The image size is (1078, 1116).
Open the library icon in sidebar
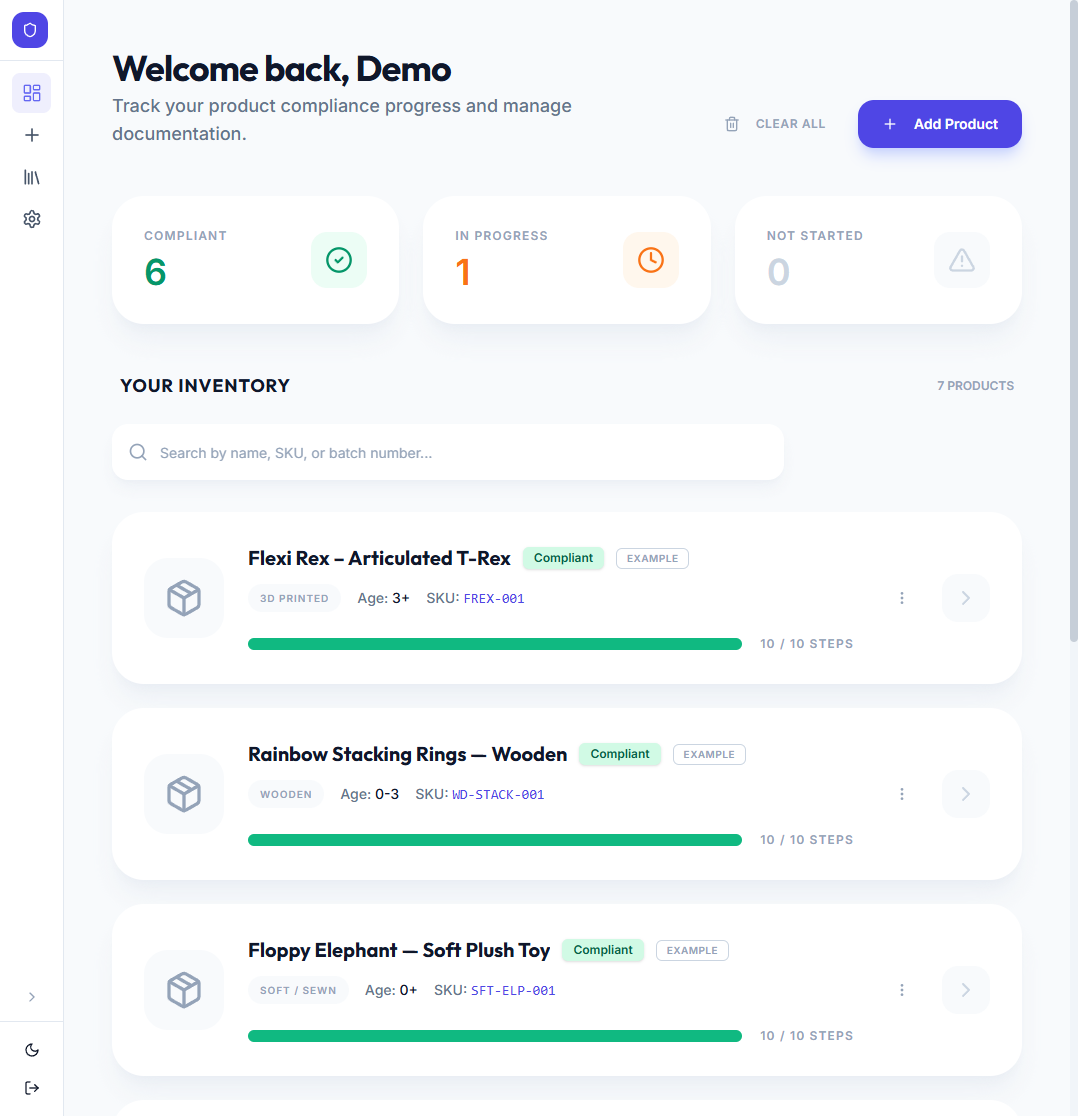[31, 177]
